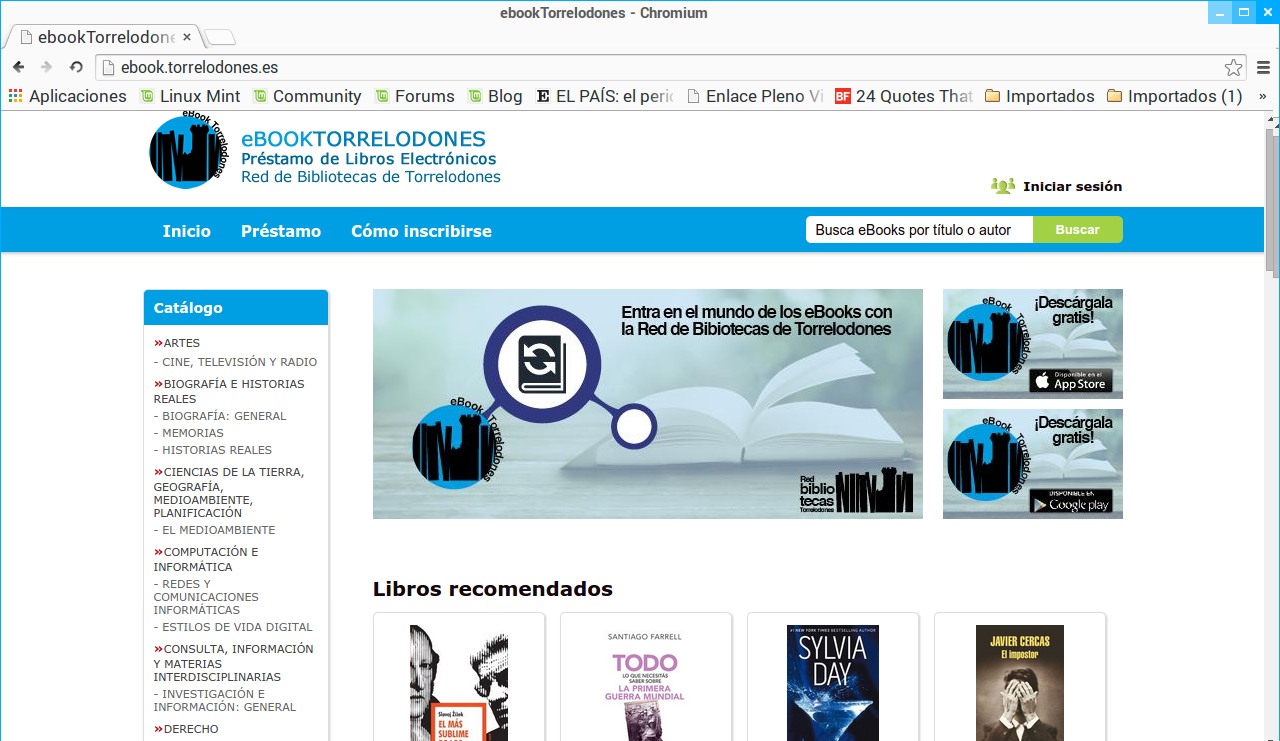Open the Community bookmark
The height and width of the screenshot is (741, 1280).
click(x=307, y=96)
